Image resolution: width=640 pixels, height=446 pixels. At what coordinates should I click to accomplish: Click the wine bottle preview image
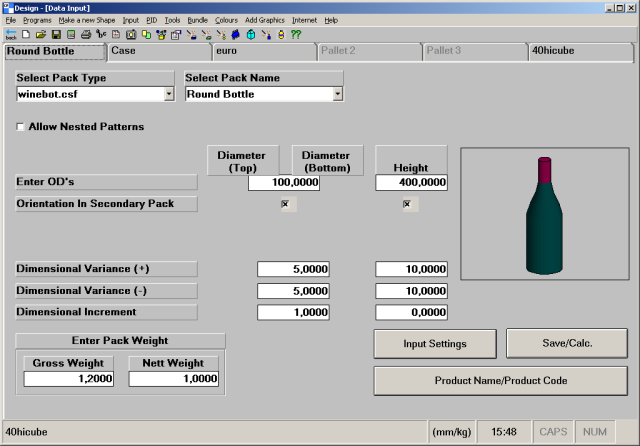pyautogui.click(x=545, y=214)
